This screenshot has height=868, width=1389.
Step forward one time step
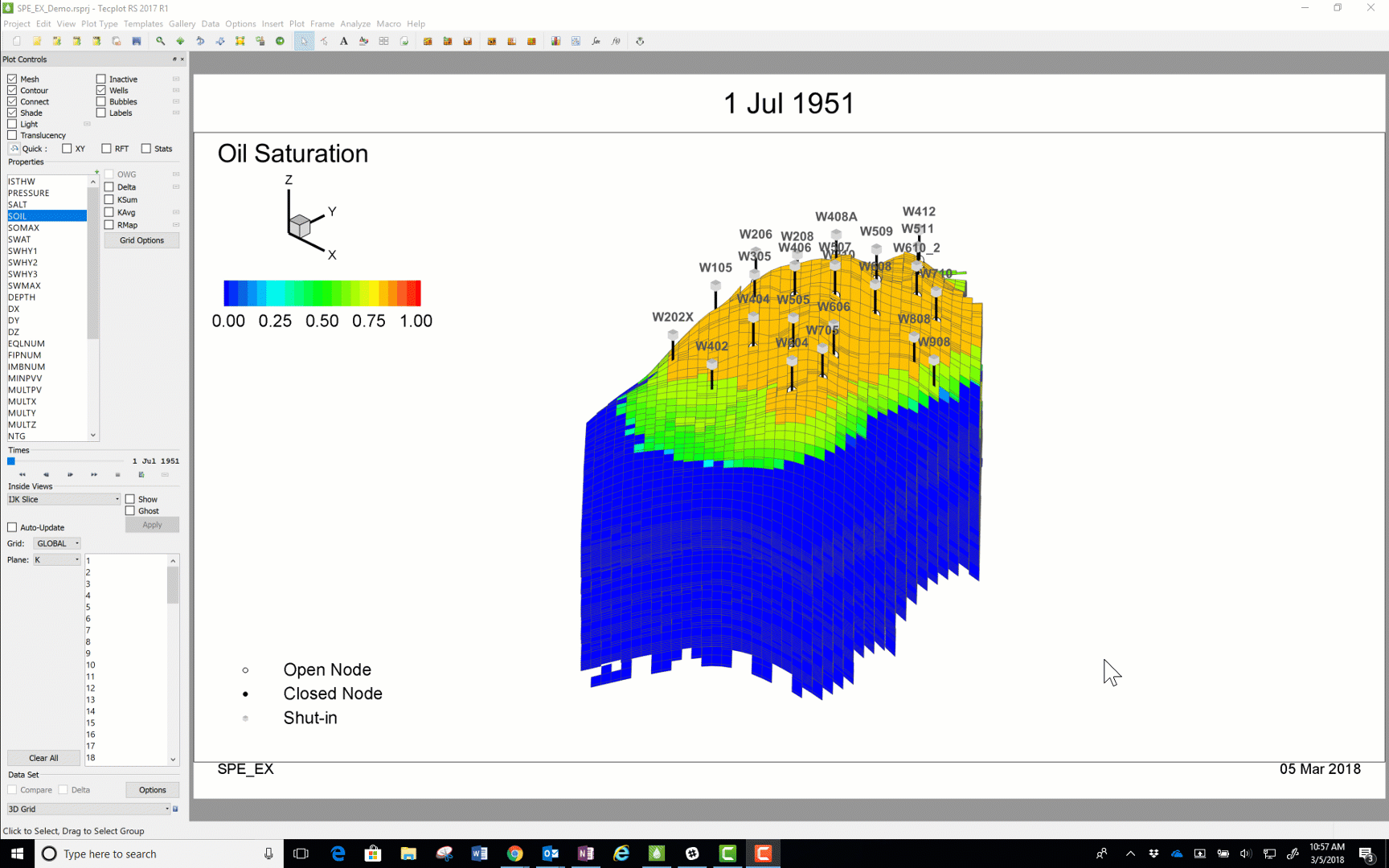point(71,475)
